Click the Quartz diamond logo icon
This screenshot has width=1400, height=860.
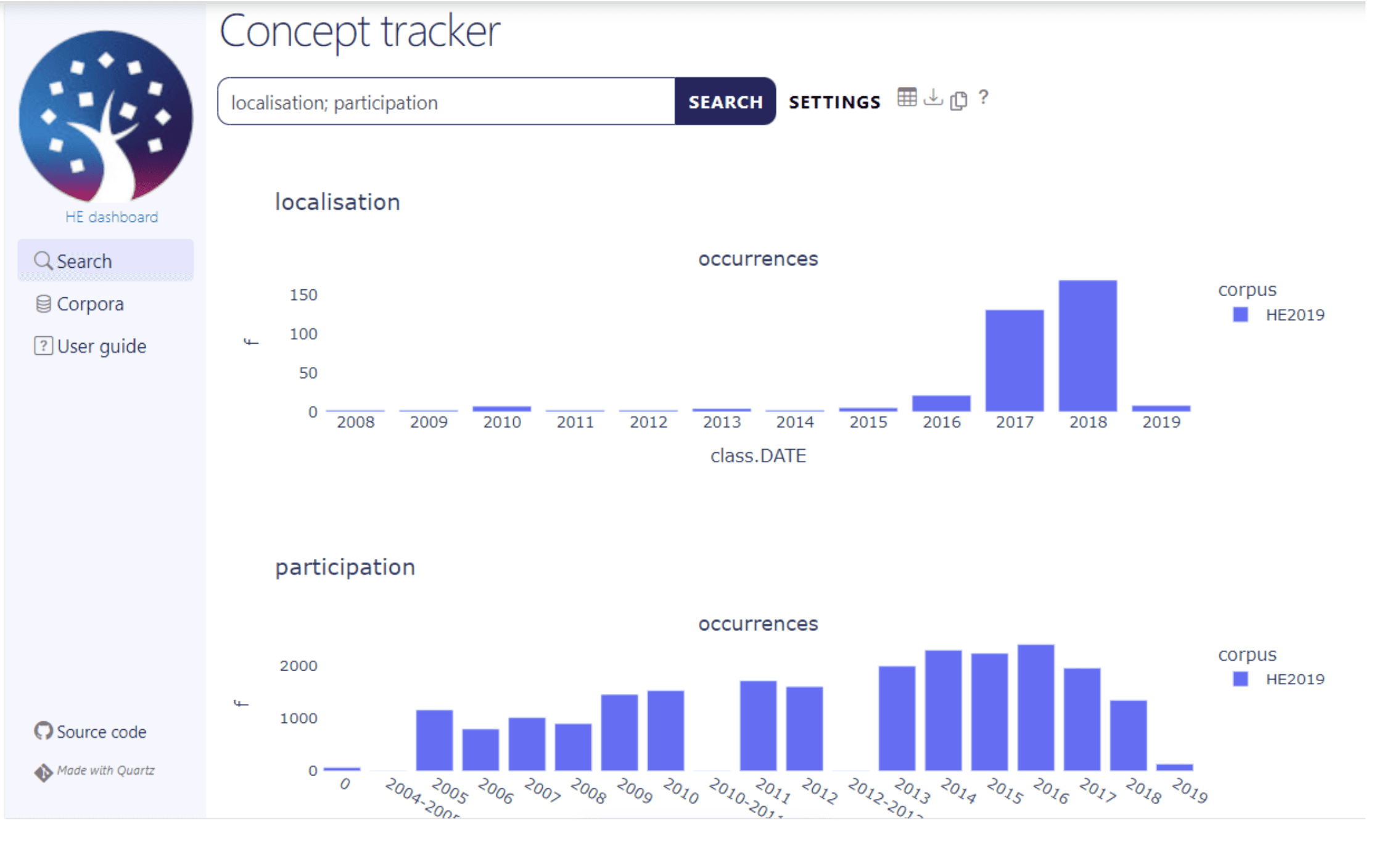43,772
